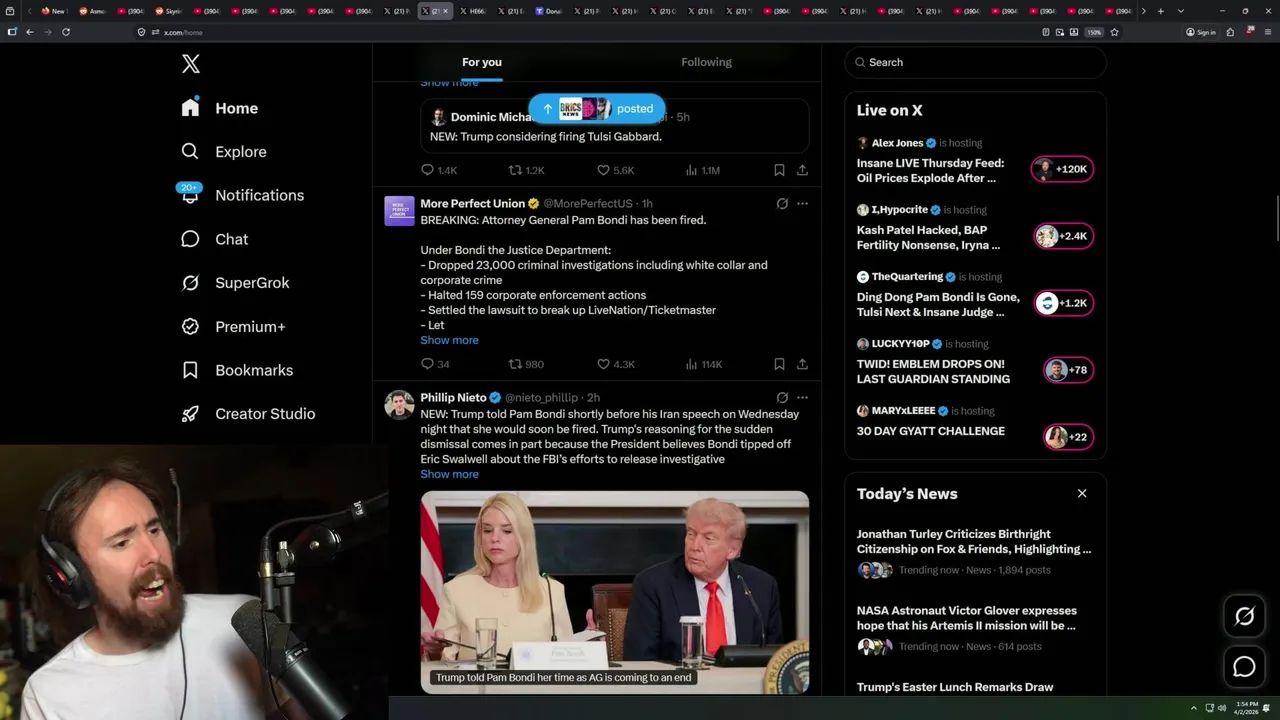1280x720 pixels.
Task: Go to Home in the sidebar
Action: 220,108
